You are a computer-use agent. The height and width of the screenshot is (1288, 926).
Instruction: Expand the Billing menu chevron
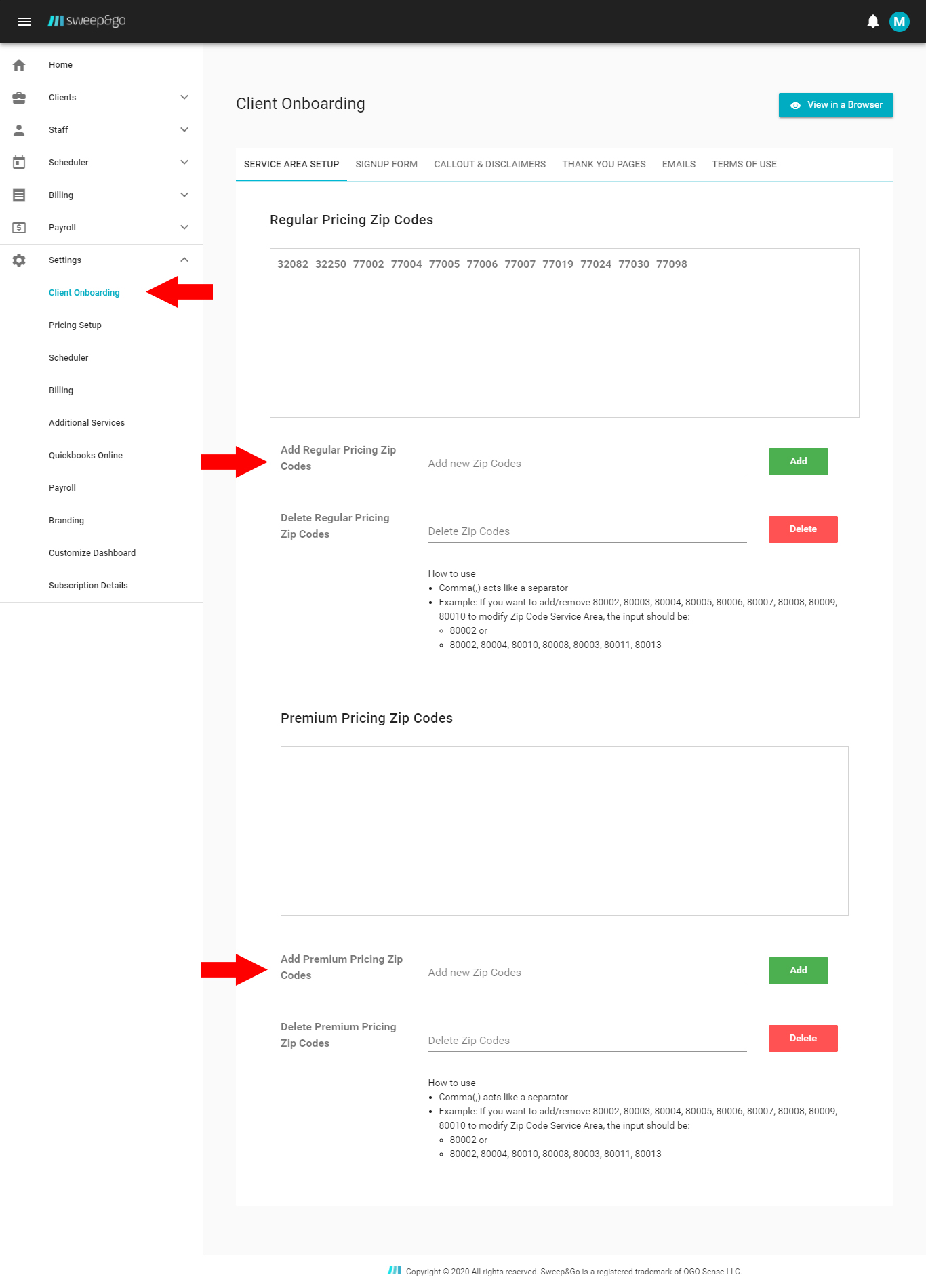point(184,195)
